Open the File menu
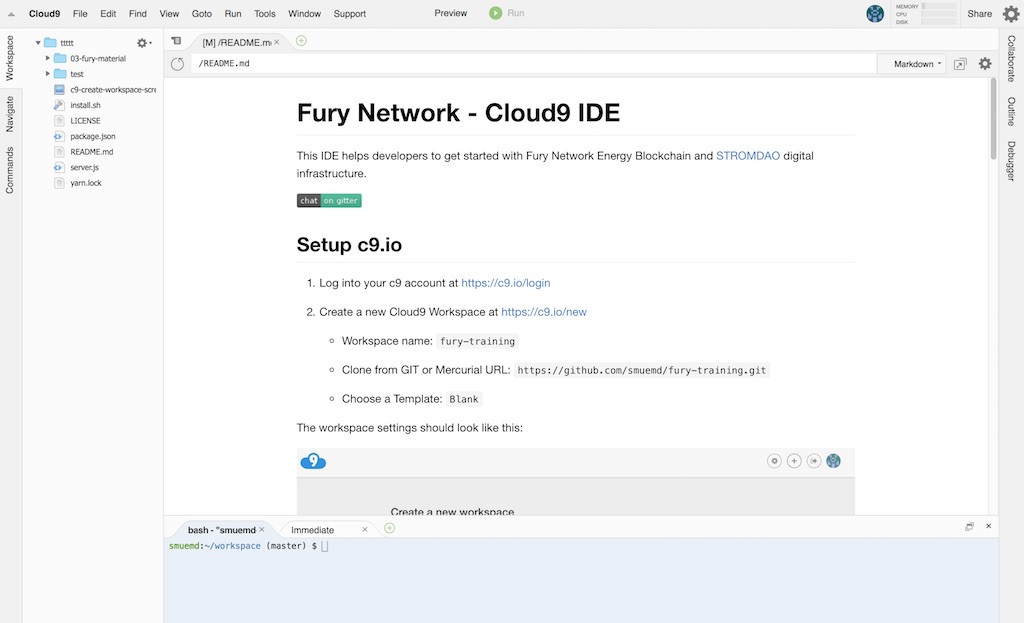This screenshot has height=623, width=1024. (80, 14)
